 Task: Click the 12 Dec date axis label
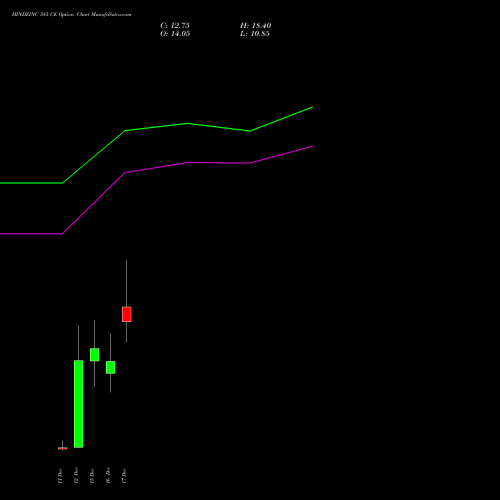76,476
